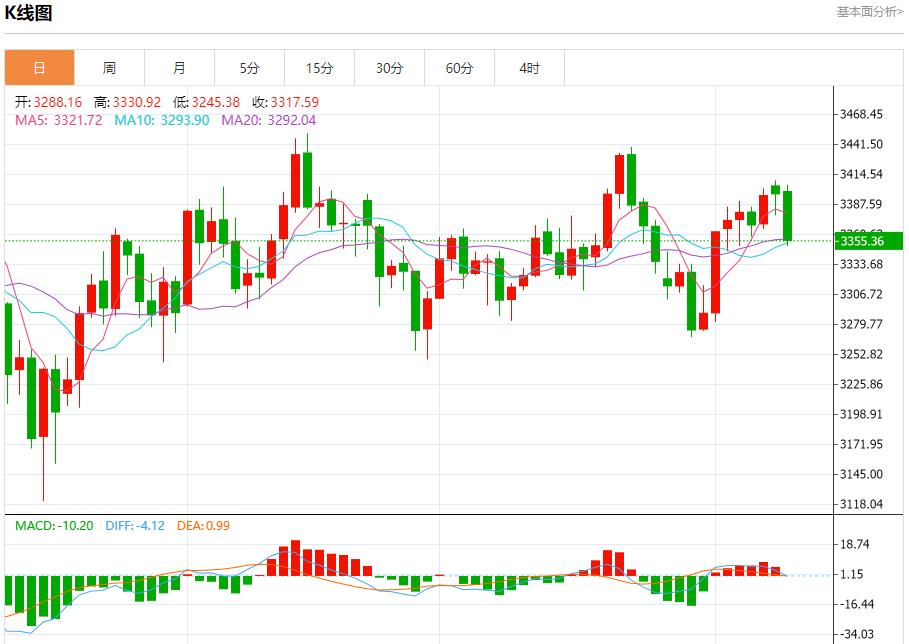
Task: Switch to the 15分 interval tab
Action: tap(319, 68)
